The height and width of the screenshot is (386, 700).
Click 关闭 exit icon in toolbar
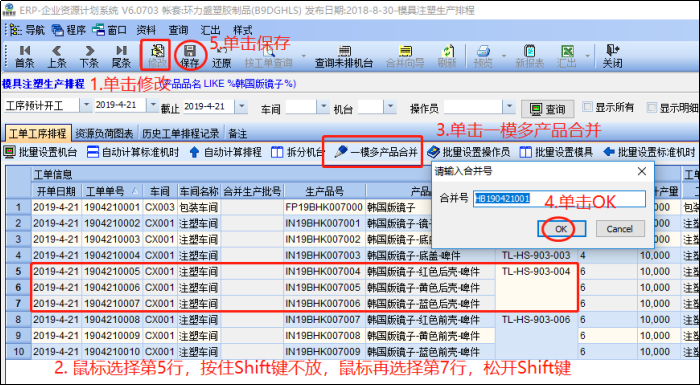pos(612,56)
